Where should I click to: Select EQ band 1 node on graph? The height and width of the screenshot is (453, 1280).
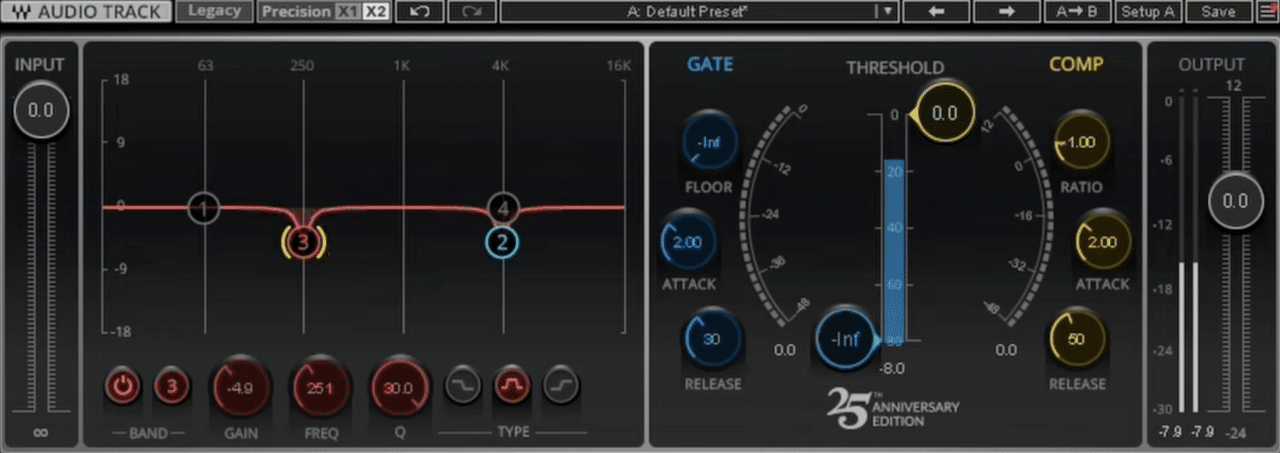coord(204,208)
